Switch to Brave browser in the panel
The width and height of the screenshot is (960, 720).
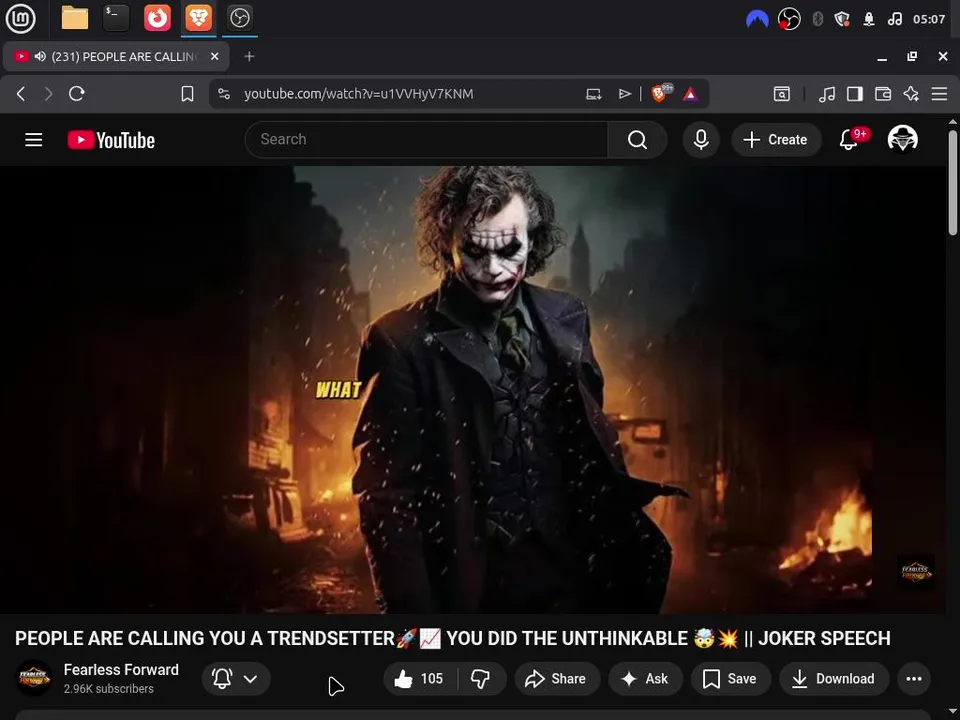pos(198,18)
